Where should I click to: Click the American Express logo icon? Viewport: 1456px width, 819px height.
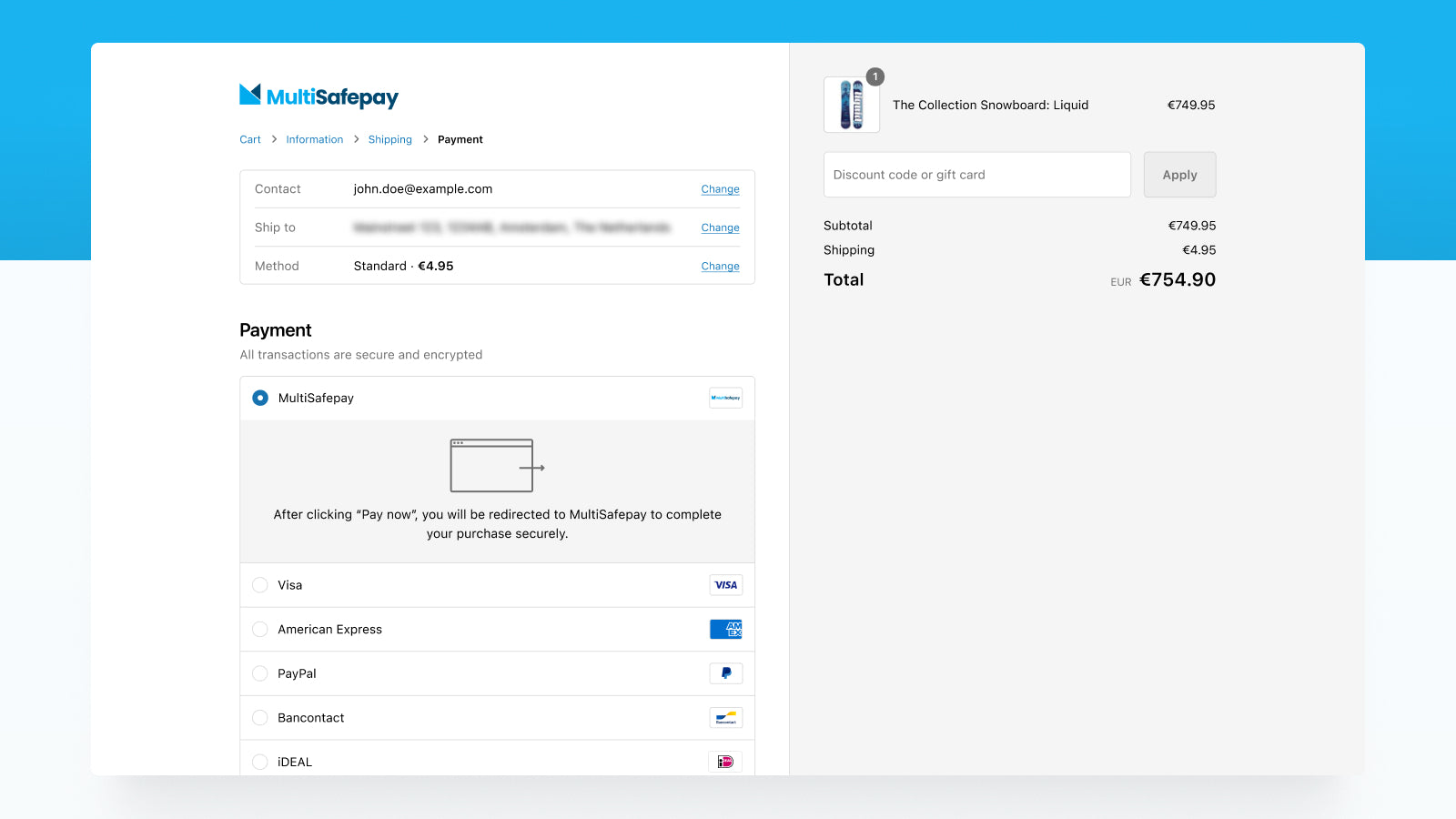point(725,629)
